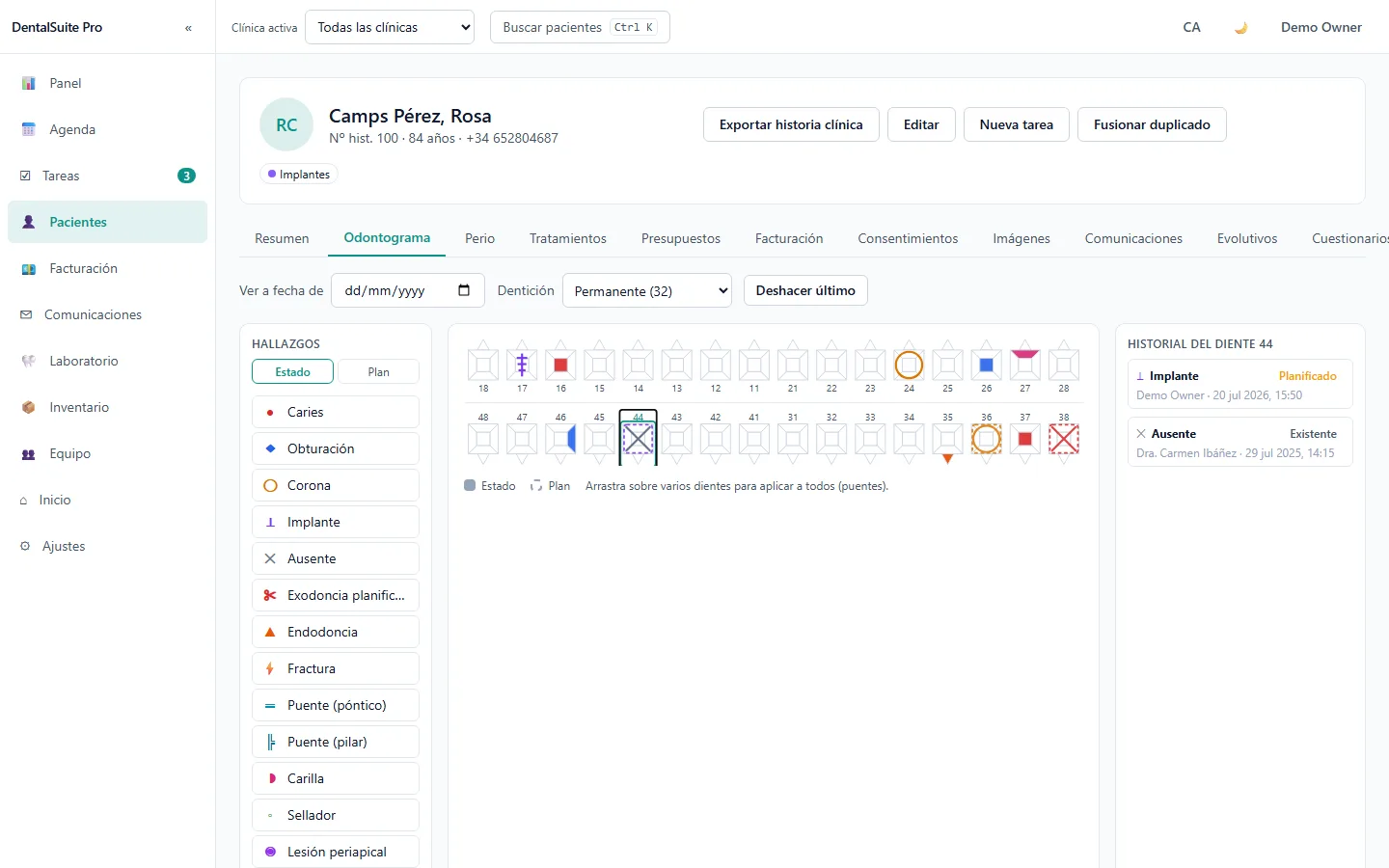This screenshot has width=1389, height=868.
Task: Select the Caries finding
Action: (x=336, y=412)
